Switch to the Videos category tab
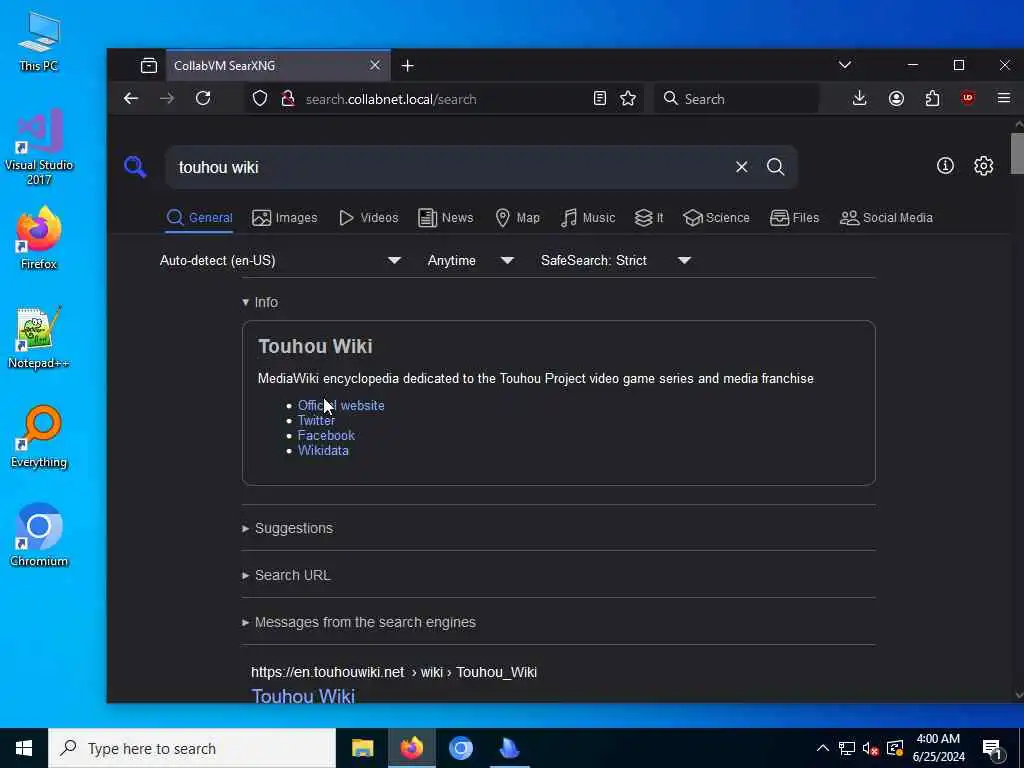The width and height of the screenshot is (1024, 768). coord(368,217)
